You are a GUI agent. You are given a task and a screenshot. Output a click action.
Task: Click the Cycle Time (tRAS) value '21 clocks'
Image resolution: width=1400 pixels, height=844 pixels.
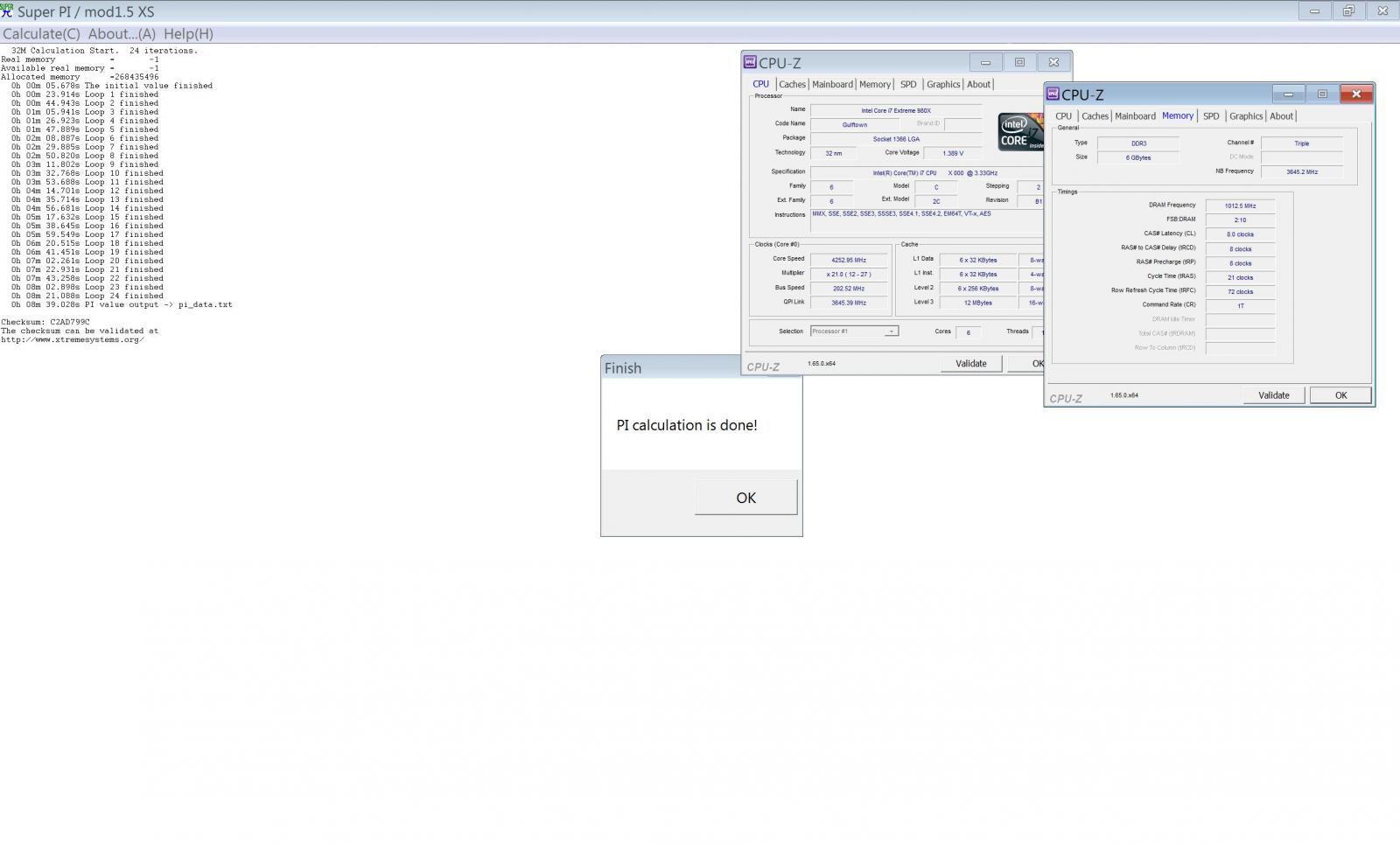click(1240, 277)
